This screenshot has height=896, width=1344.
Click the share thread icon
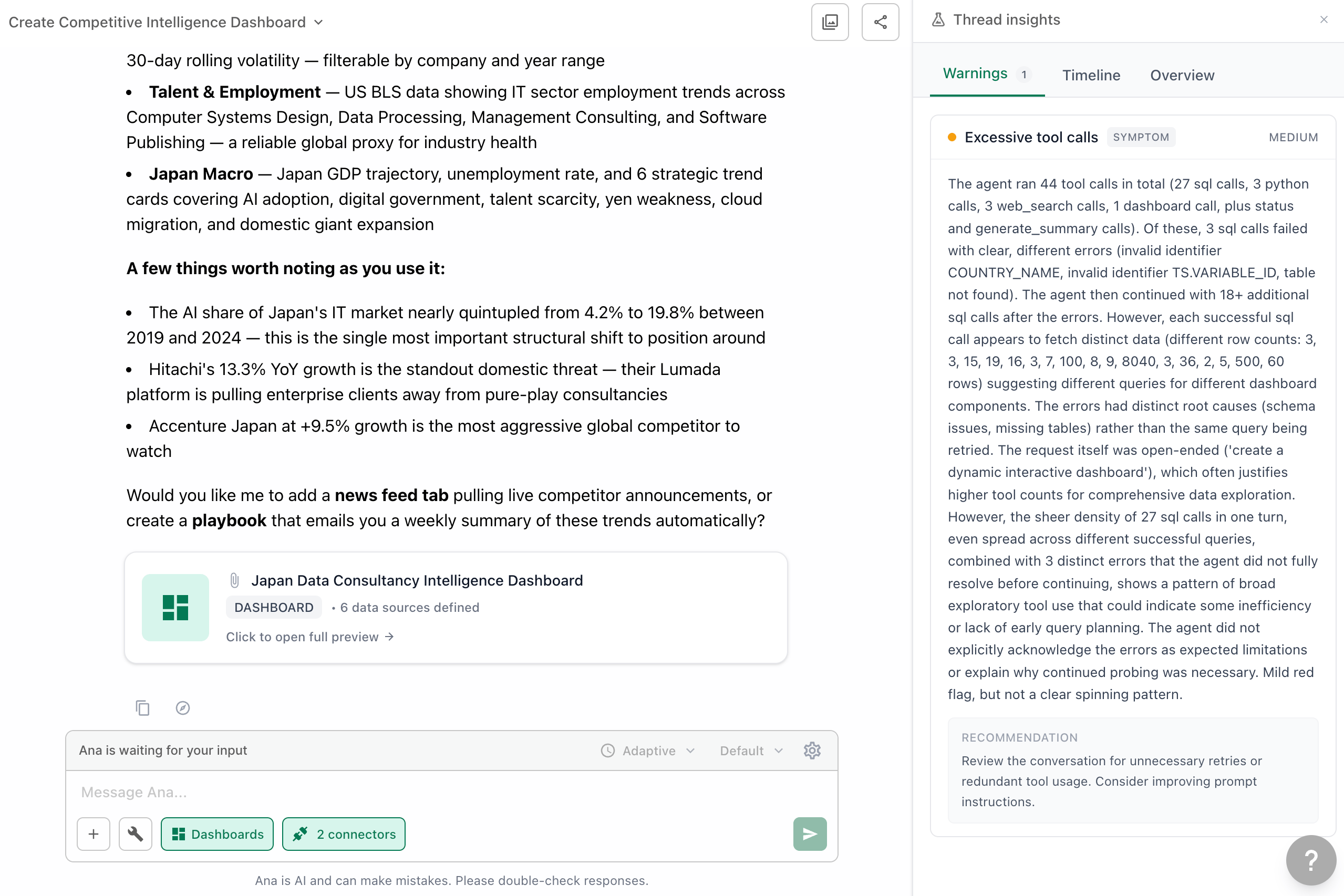880,22
